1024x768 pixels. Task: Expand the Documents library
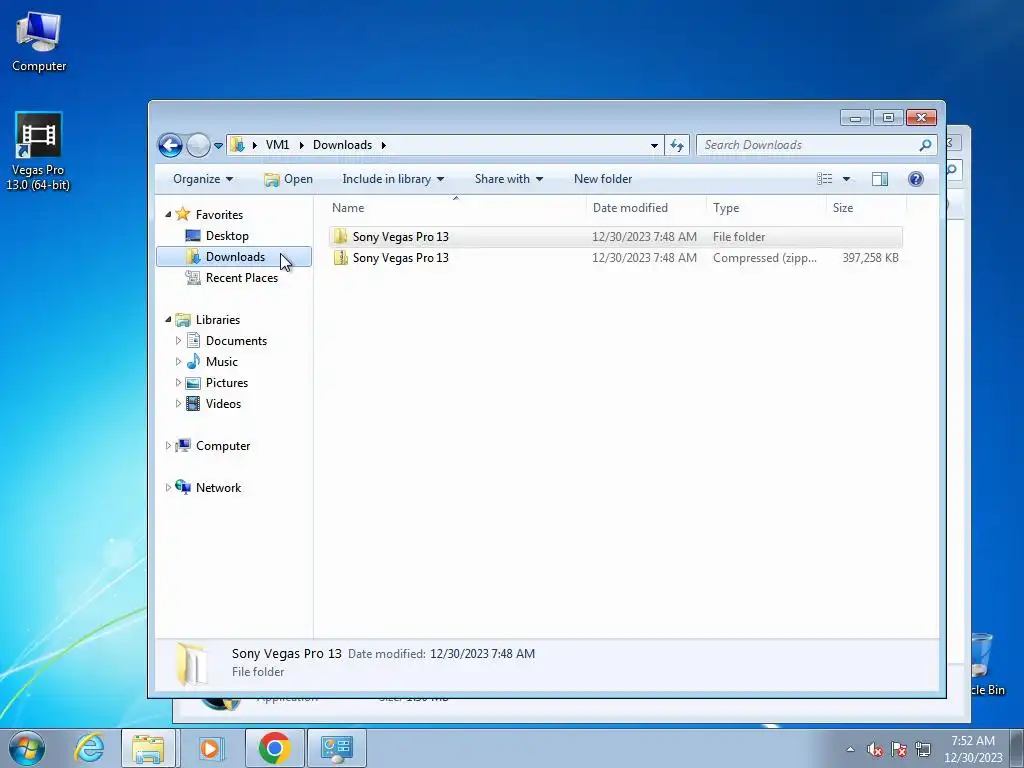coord(178,340)
